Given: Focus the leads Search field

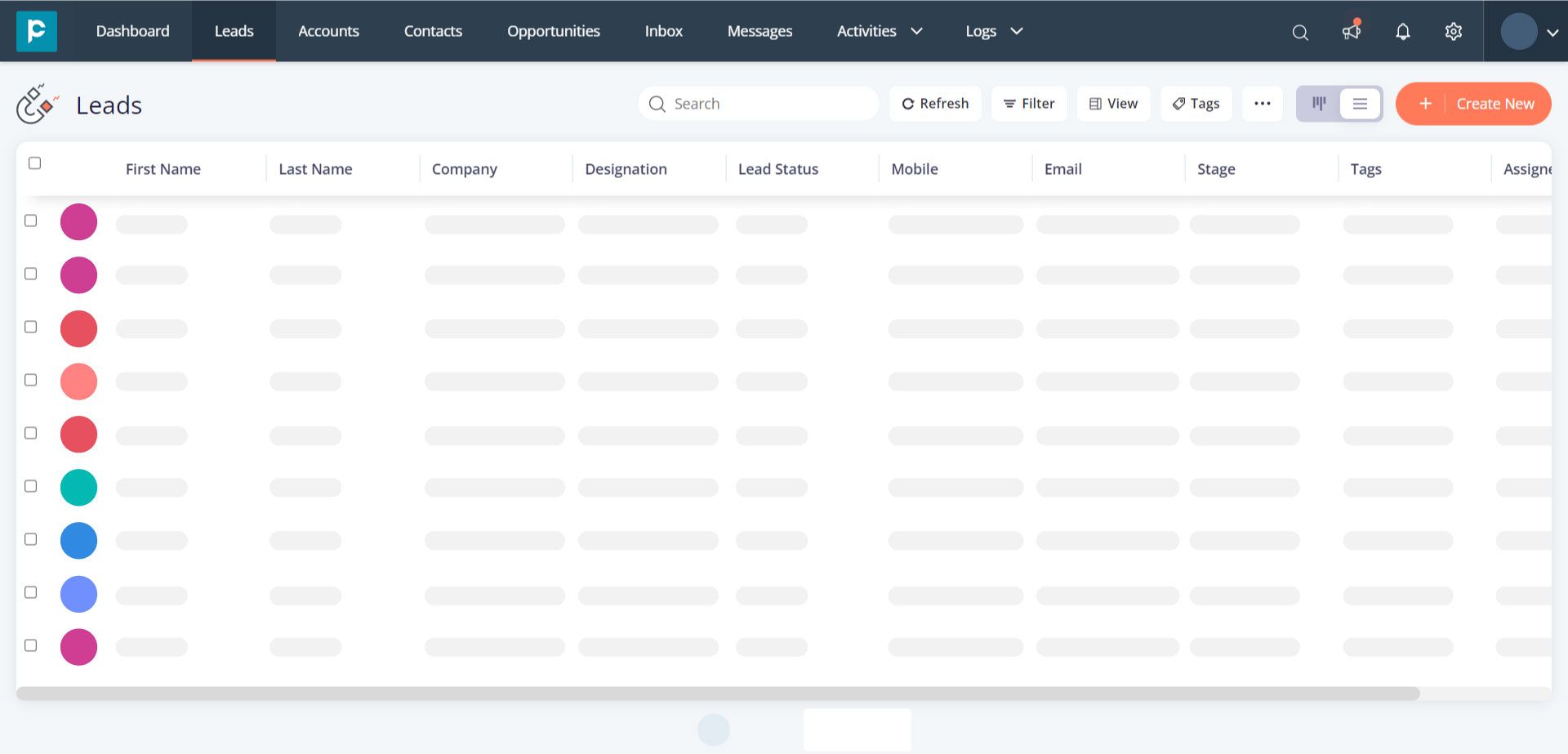Looking at the screenshot, I should (758, 104).
